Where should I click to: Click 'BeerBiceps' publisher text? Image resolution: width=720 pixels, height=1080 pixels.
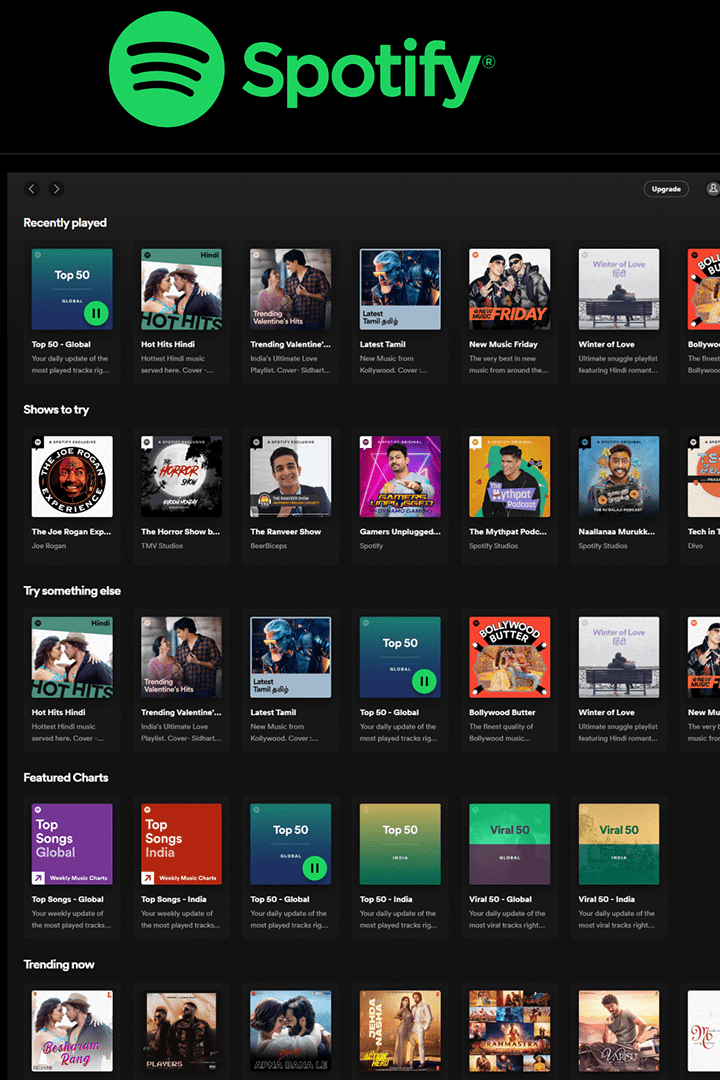point(268,546)
